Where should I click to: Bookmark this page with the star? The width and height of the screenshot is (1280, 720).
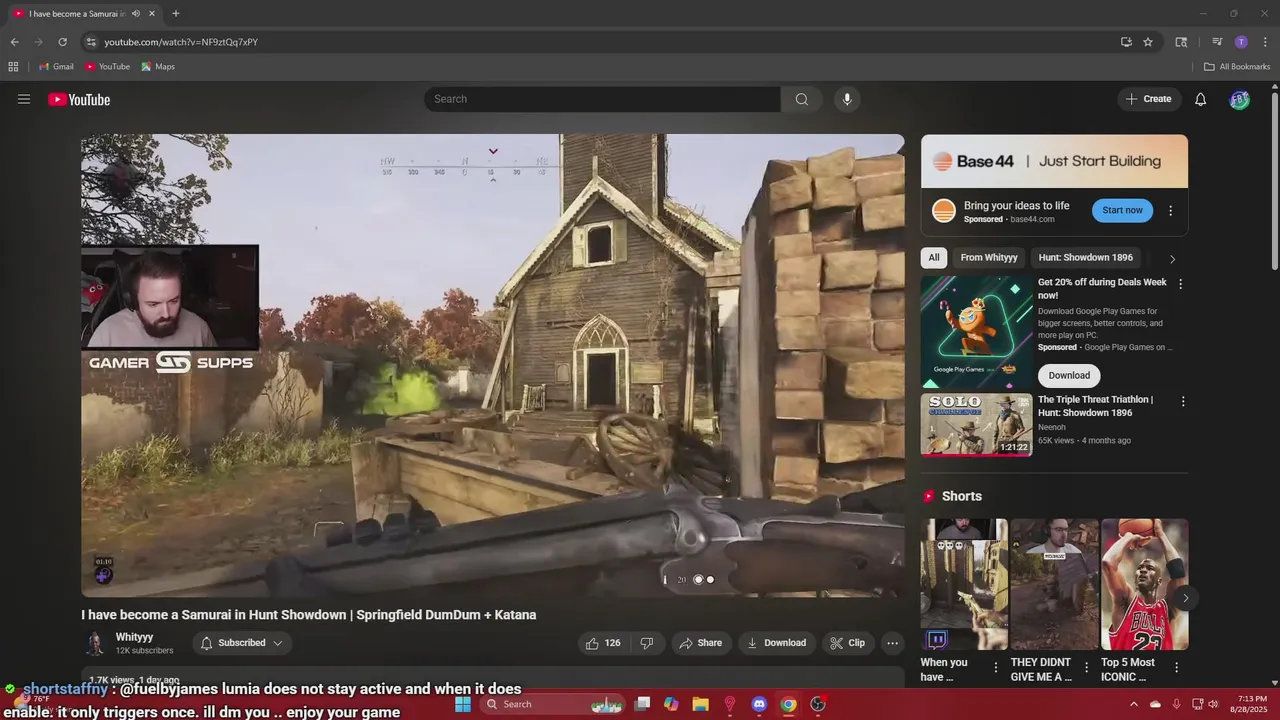tap(1148, 42)
